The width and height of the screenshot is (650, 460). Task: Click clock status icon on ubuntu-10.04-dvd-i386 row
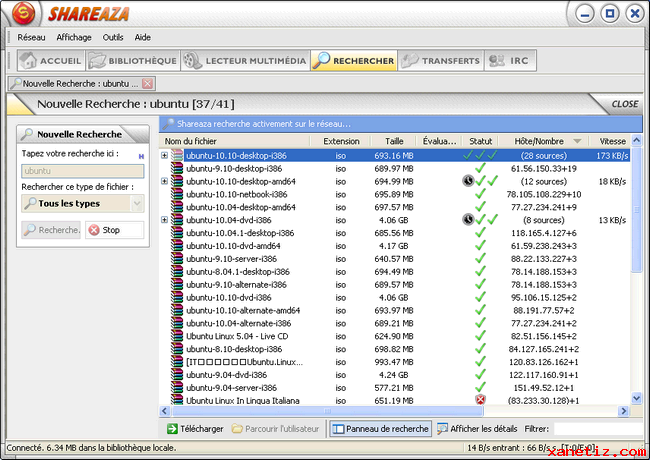(468, 219)
